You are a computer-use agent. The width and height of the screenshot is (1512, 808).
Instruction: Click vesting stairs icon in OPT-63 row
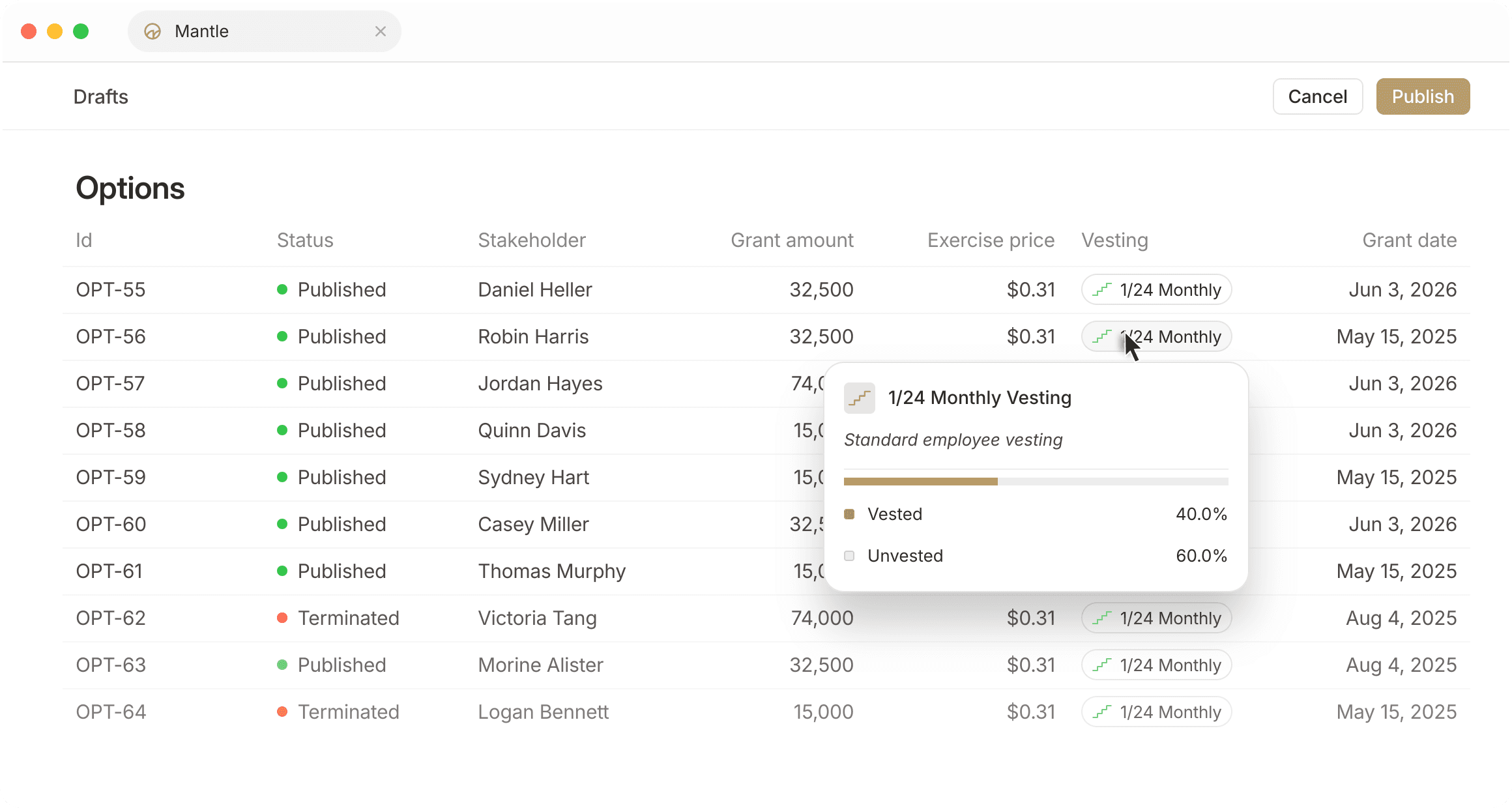point(1101,665)
